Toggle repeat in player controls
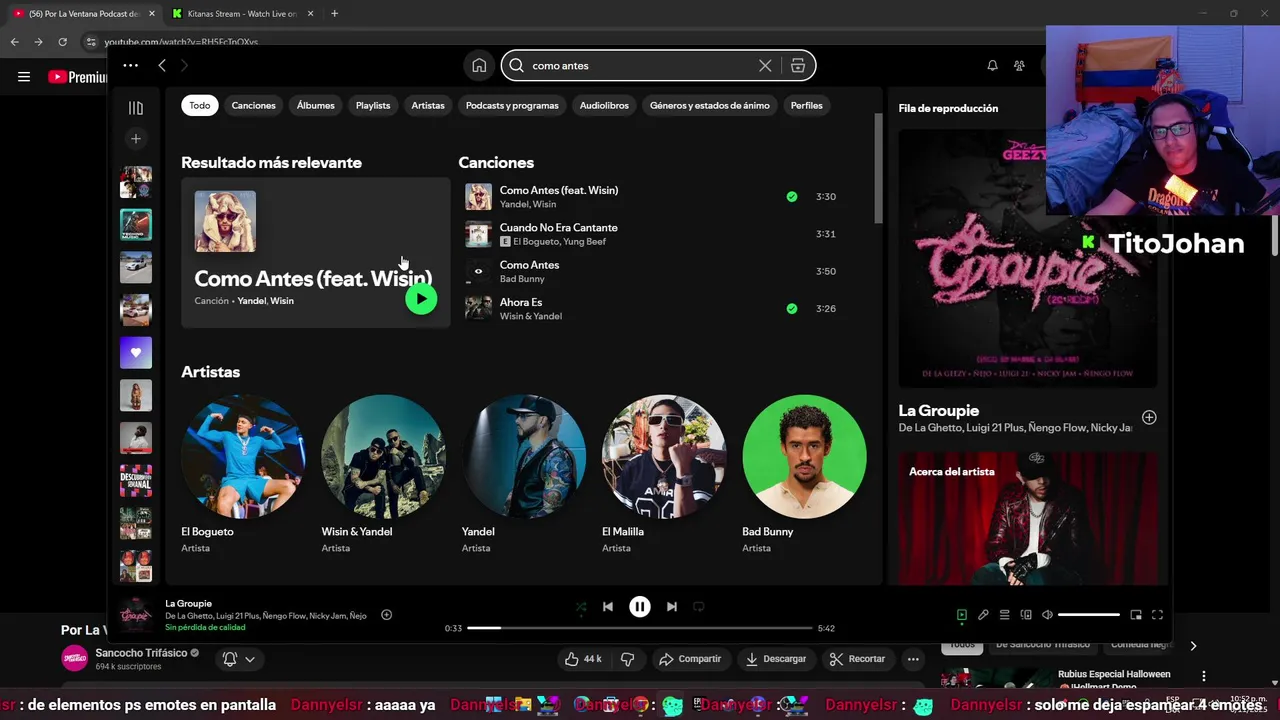 click(699, 606)
